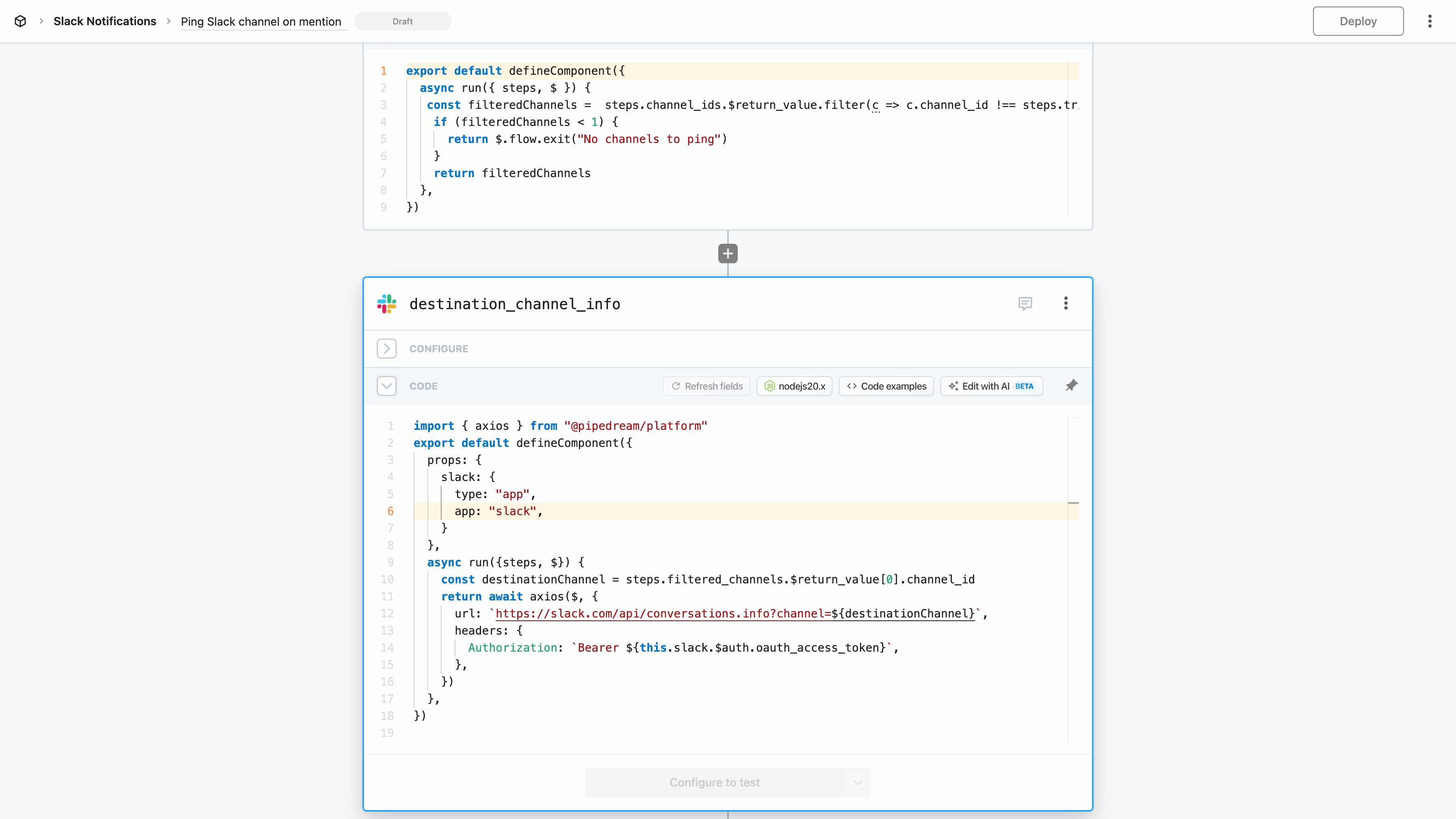The width and height of the screenshot is (1456, 819).
Task: Click the plus icon to add step
Action: click(728, 253)
